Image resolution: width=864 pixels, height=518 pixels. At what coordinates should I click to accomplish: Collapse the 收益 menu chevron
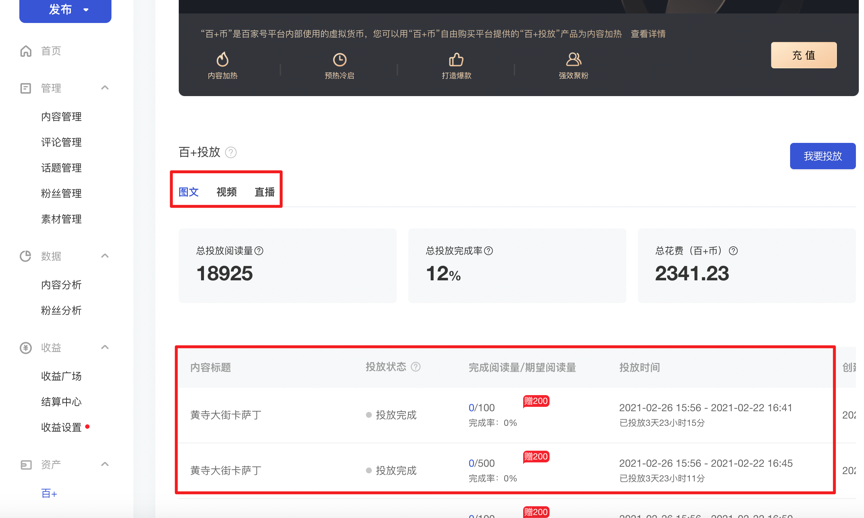pyautogui.click(x=105, y=347)
